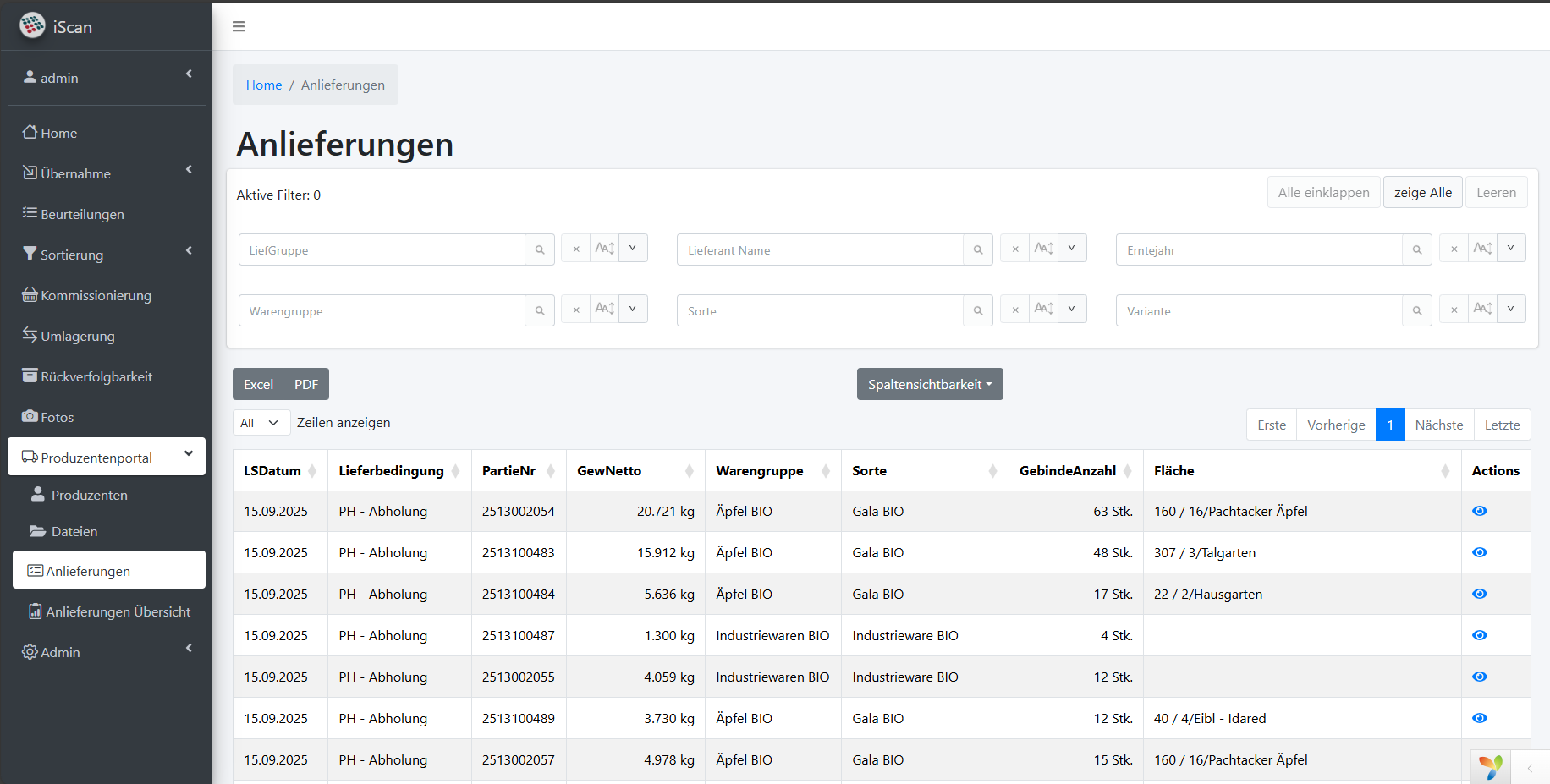Click into the Sorte filter input field
The image size is (1550, 784).
(x=819, y=311)
